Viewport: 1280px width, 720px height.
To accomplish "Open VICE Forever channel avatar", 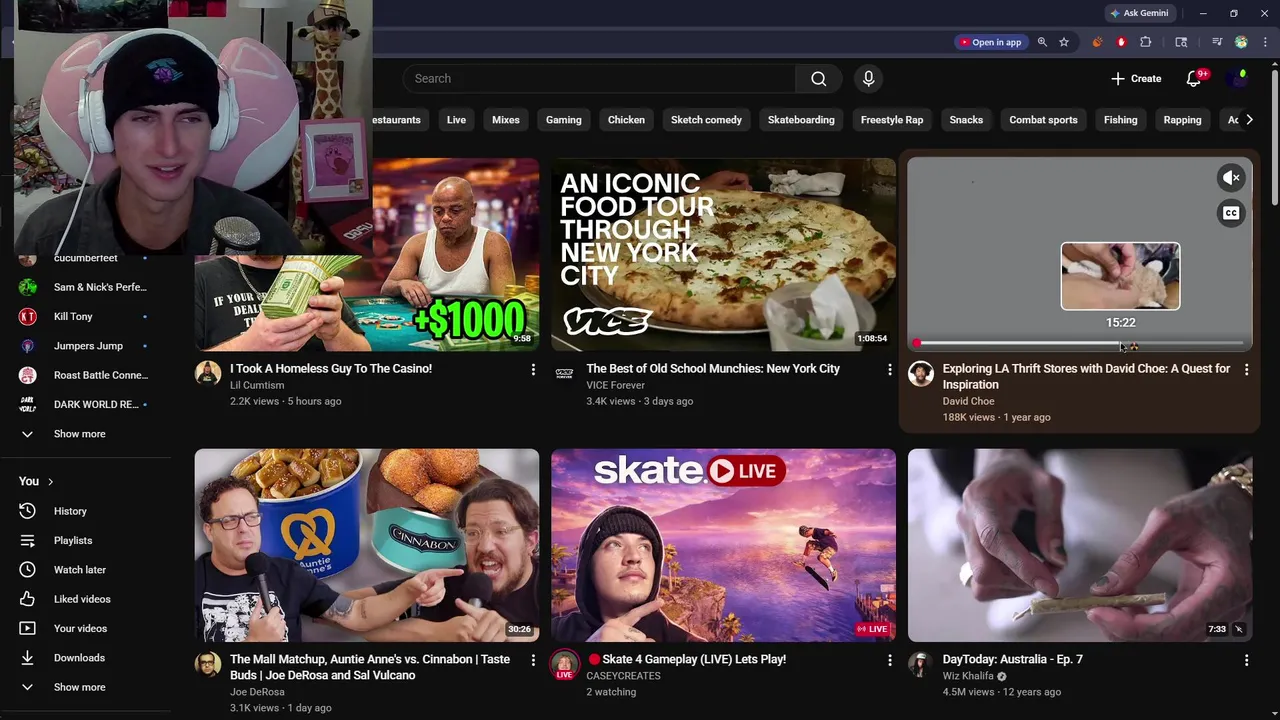I will click(564, 374).
